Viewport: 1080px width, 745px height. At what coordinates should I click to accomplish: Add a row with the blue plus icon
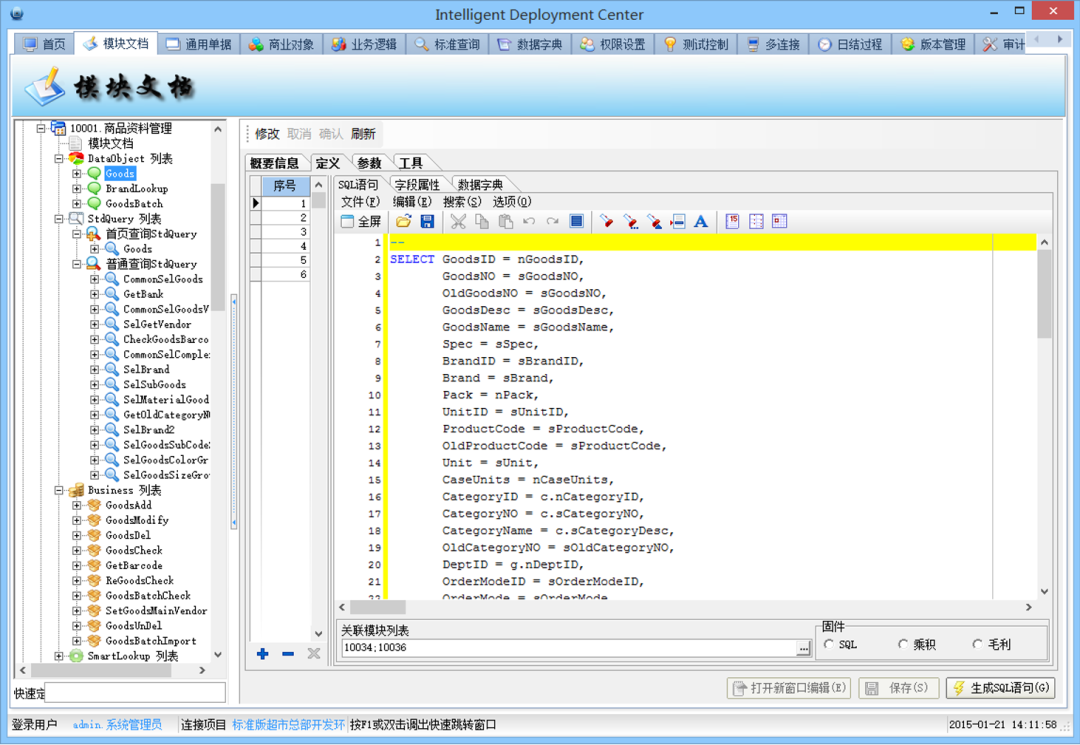(262, 653)
